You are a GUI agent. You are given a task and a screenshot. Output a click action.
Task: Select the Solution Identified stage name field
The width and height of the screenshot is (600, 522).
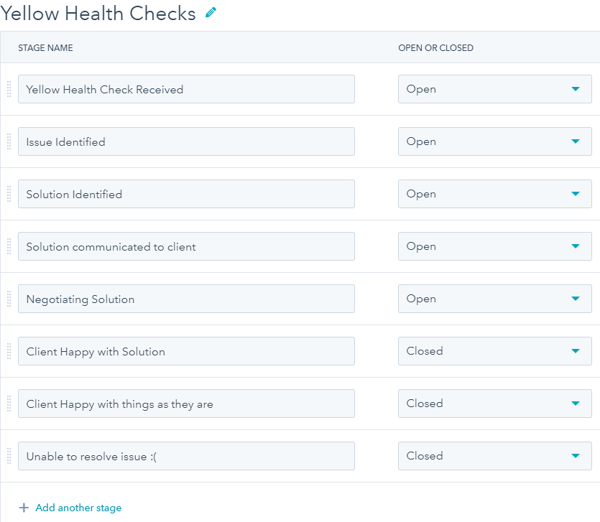[x=186, y=194]
